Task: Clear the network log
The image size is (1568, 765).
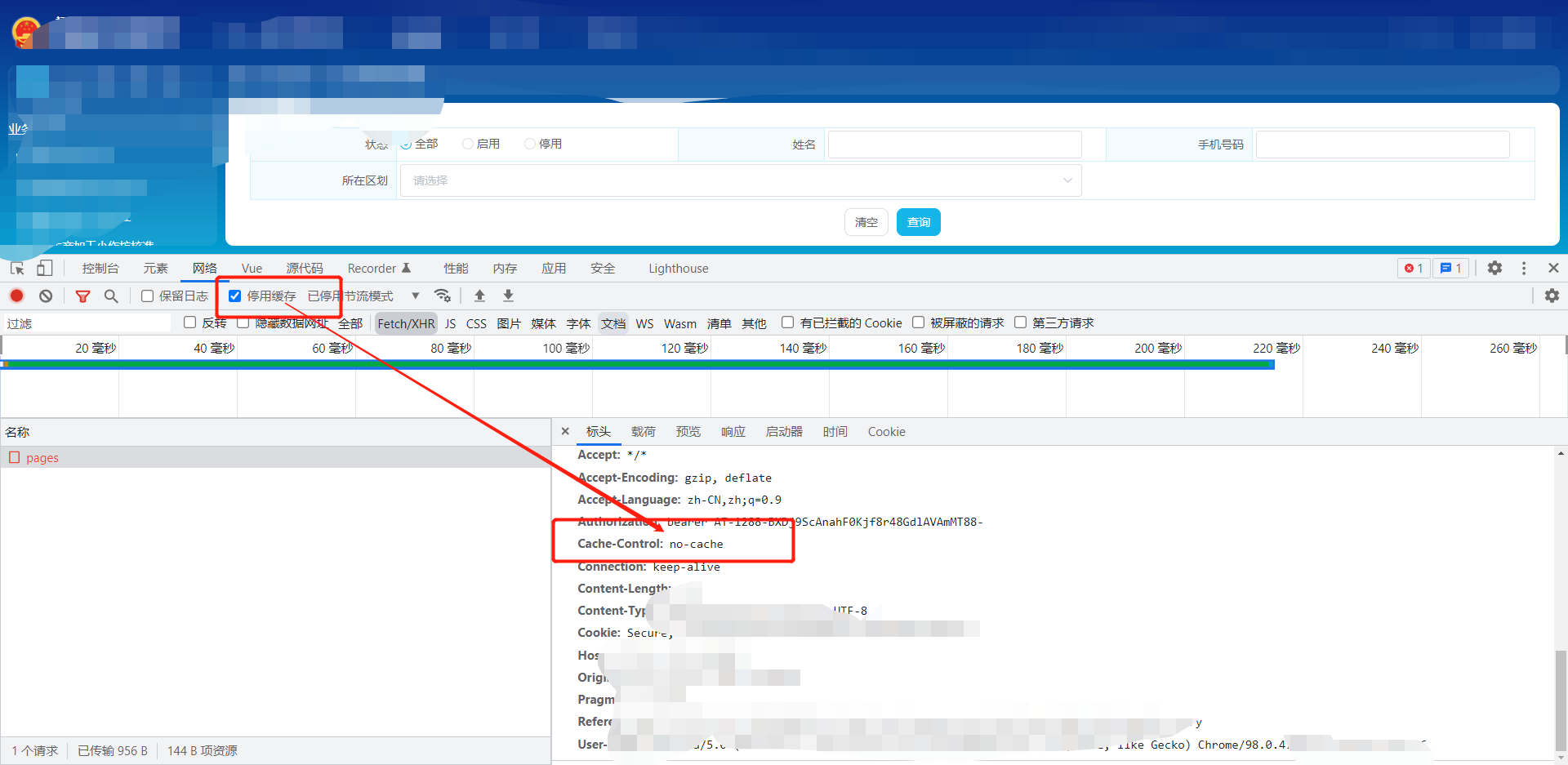Action: click(46, 296)
